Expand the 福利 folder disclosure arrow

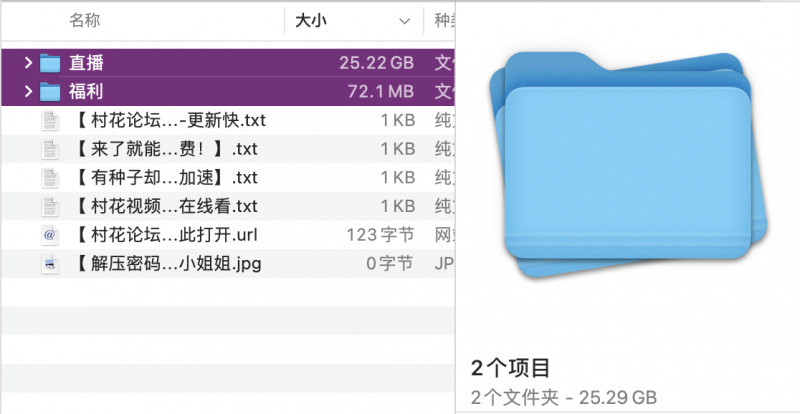tap(27, 92)
